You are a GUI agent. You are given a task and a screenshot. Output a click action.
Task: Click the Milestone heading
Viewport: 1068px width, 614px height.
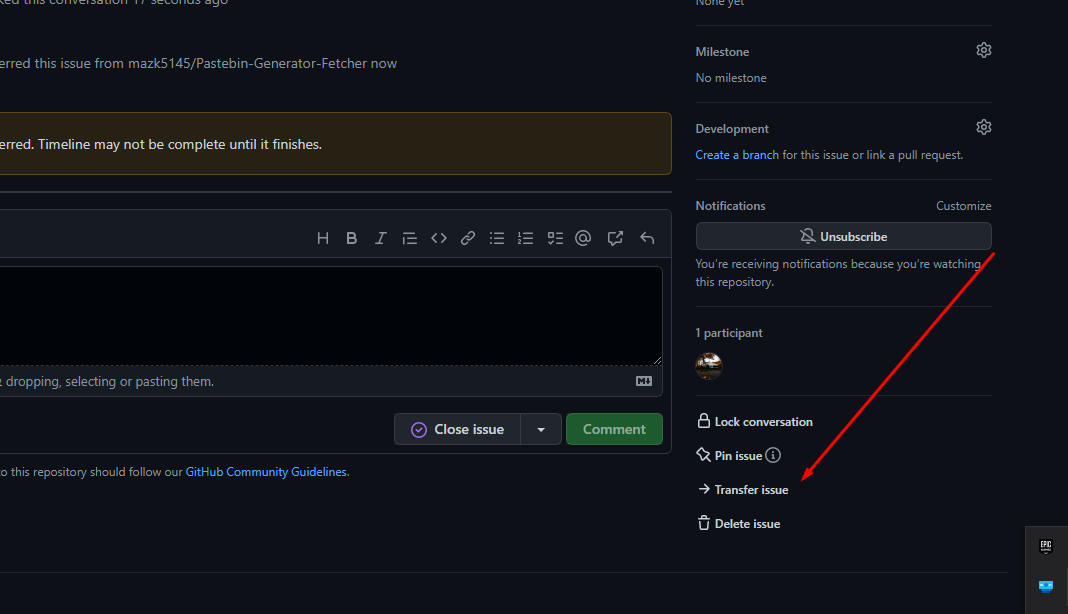[722, 52]
